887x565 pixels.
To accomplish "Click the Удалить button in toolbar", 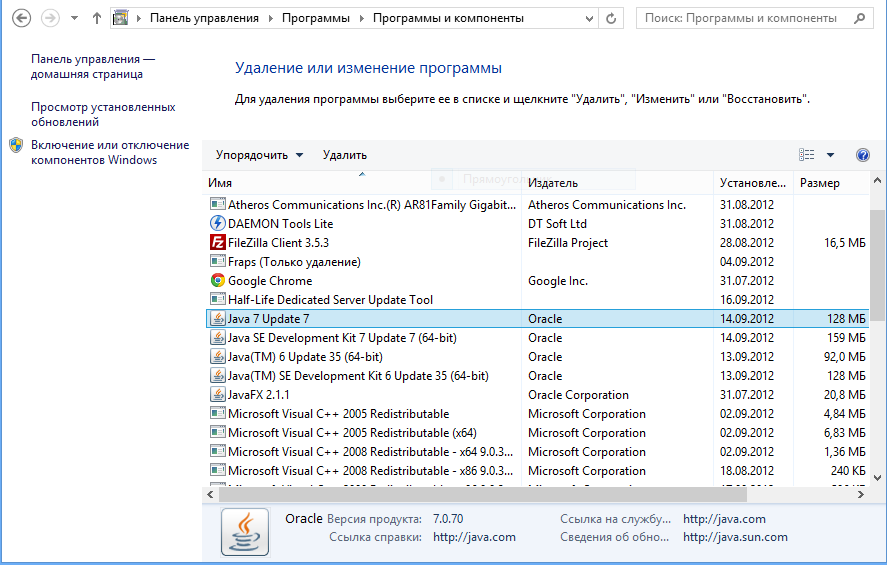I will point(345,155).
